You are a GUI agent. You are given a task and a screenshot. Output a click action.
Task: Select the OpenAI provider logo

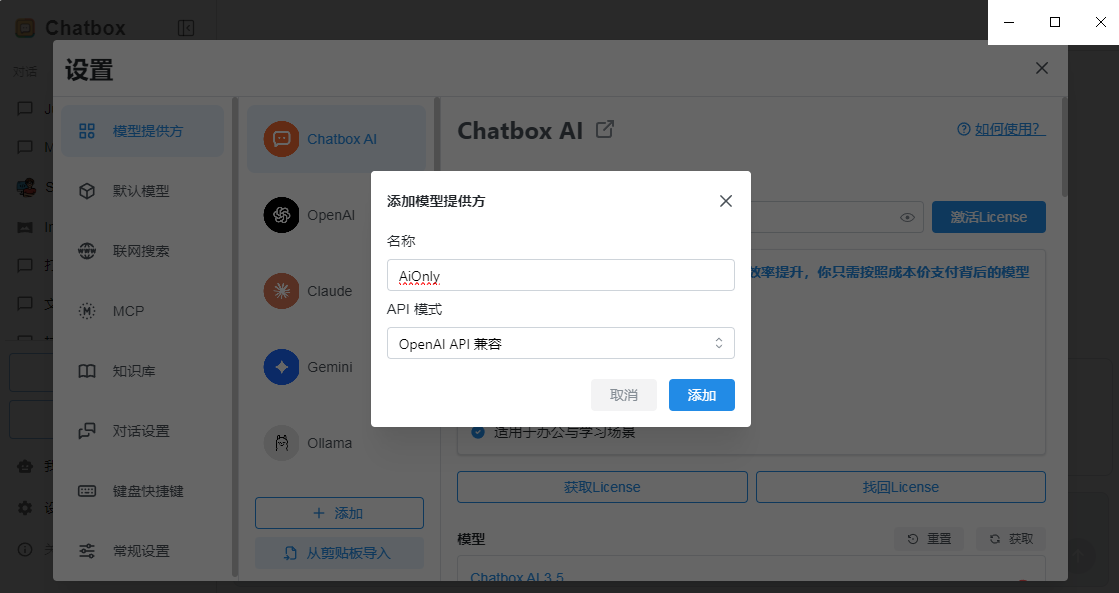click(x=281, y=215)
